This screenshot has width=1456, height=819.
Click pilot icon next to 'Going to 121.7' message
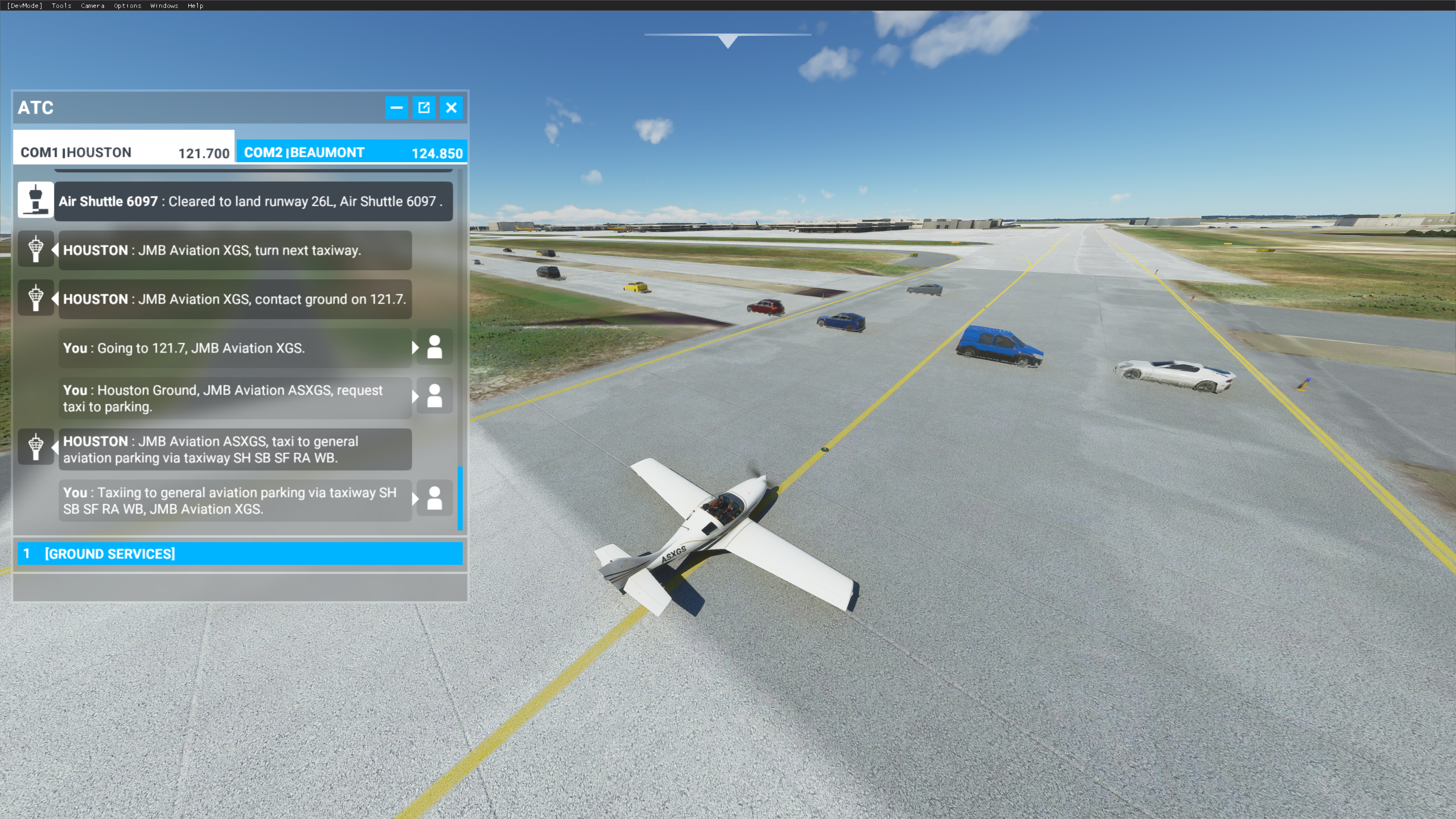tap(435, 347)
